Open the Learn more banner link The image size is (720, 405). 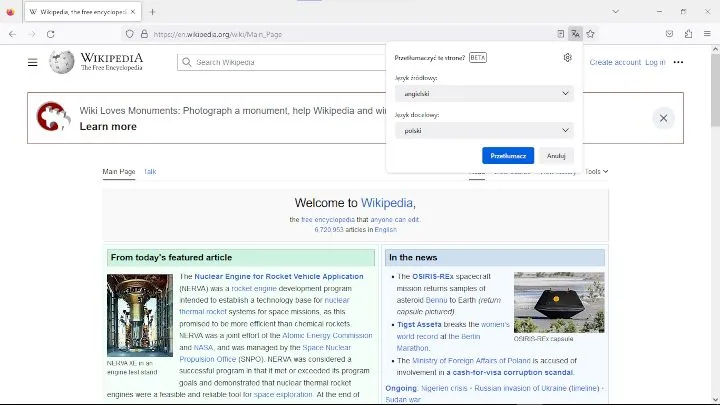(x=108, y=127)
